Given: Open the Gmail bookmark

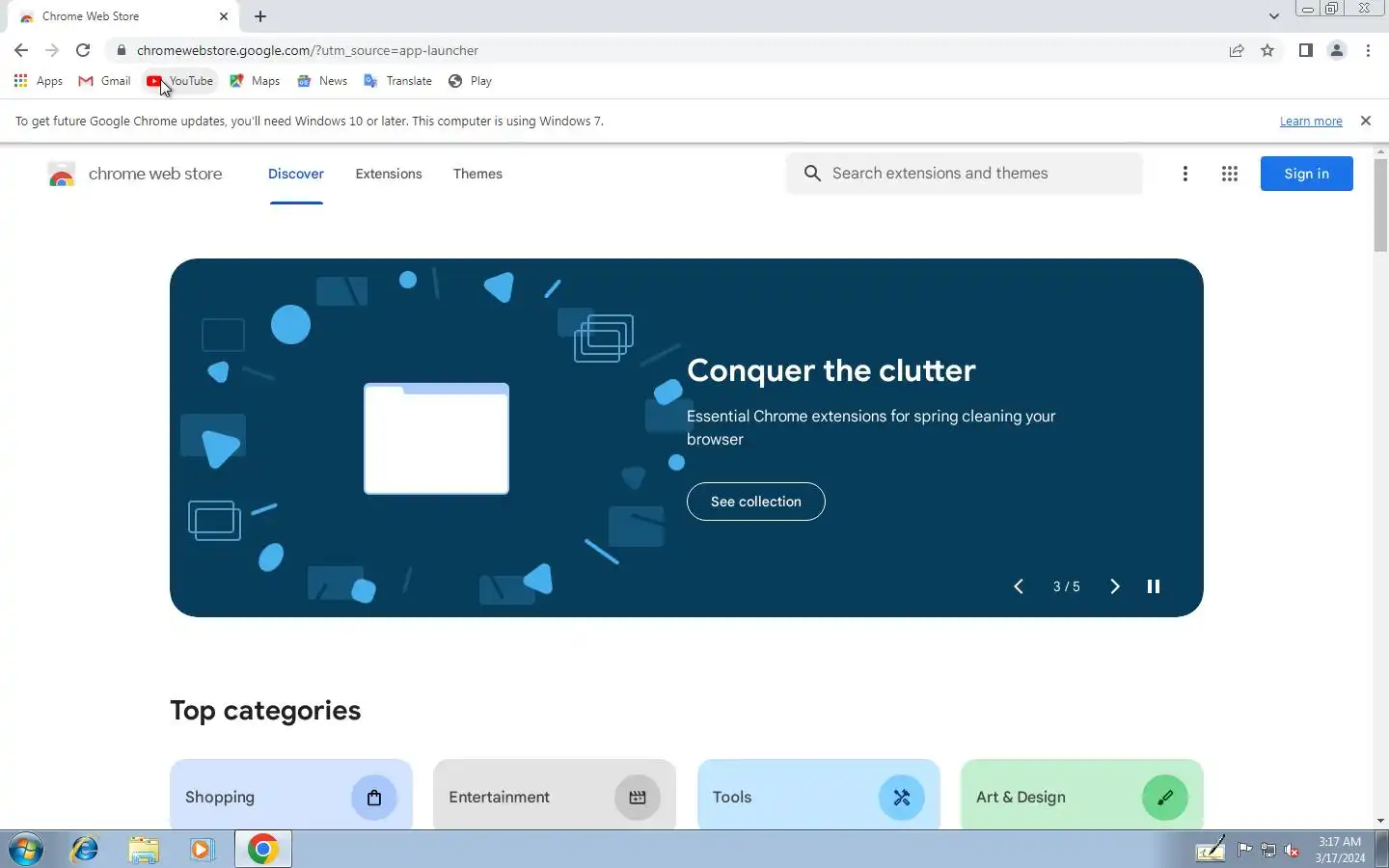Looking at the screenshot, I should click(x=104, y=81).
